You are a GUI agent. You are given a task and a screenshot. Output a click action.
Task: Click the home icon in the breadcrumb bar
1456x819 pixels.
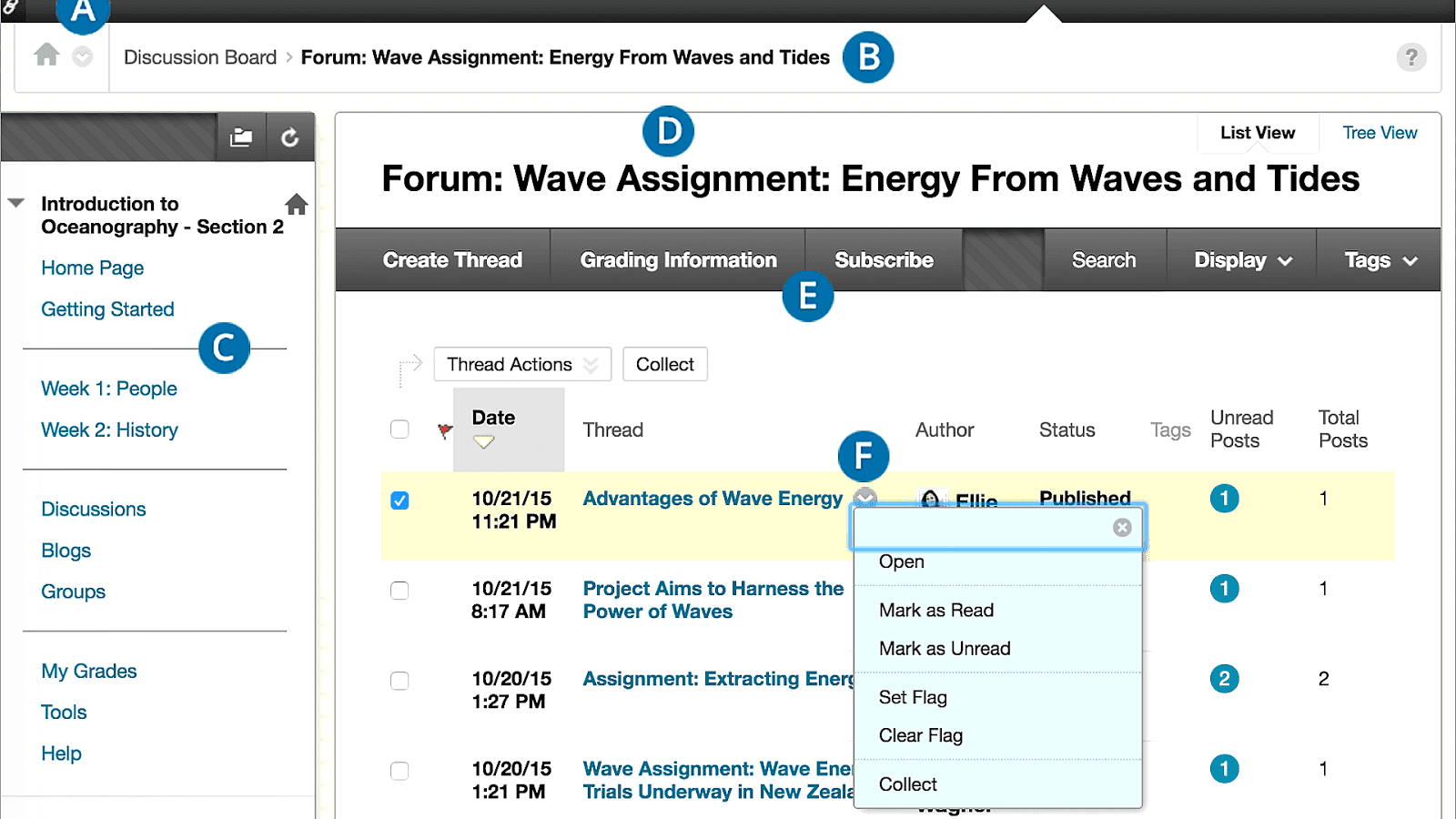(46, 56)
